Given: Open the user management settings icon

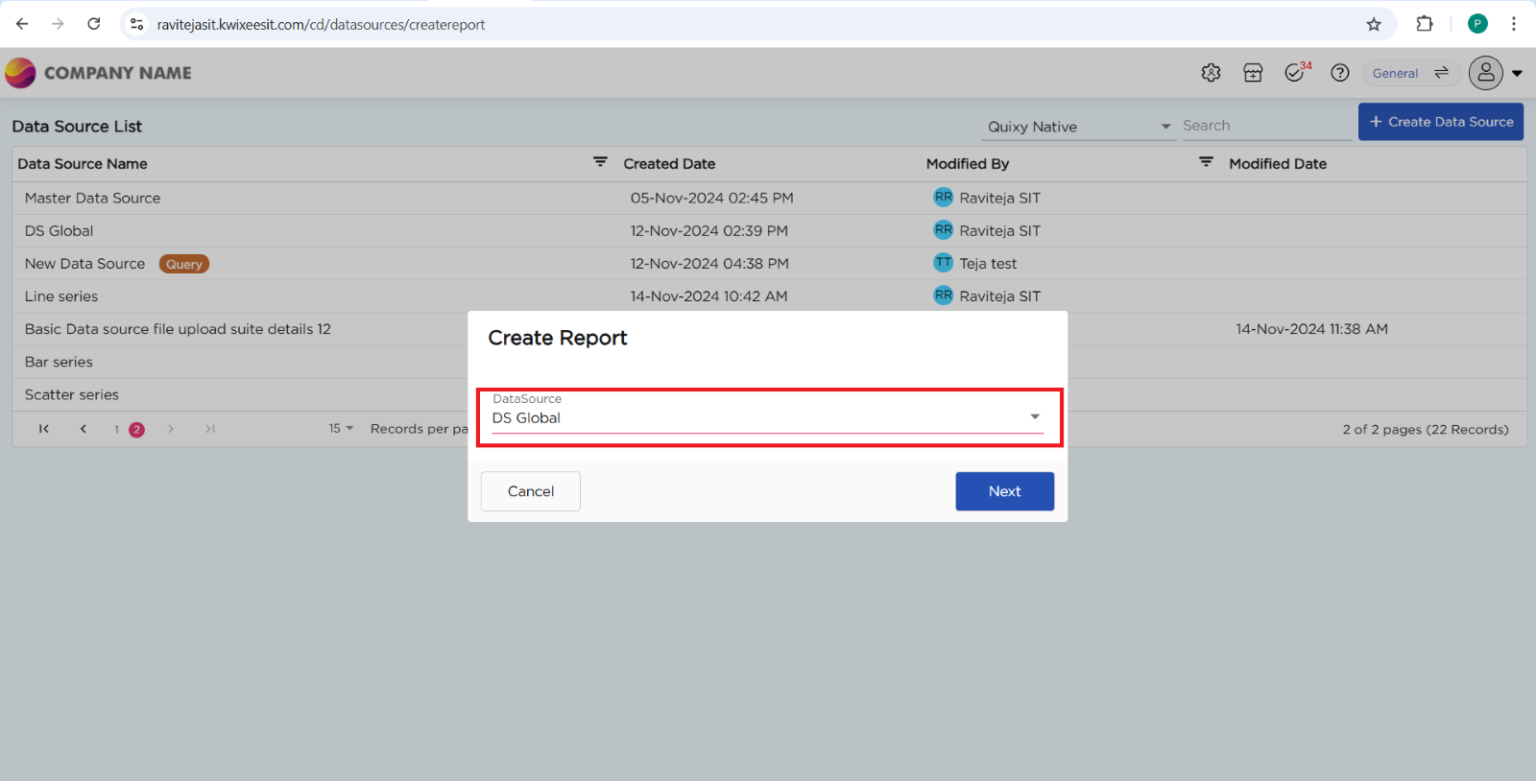Looking at the screenshot, I should [1210, 72].
